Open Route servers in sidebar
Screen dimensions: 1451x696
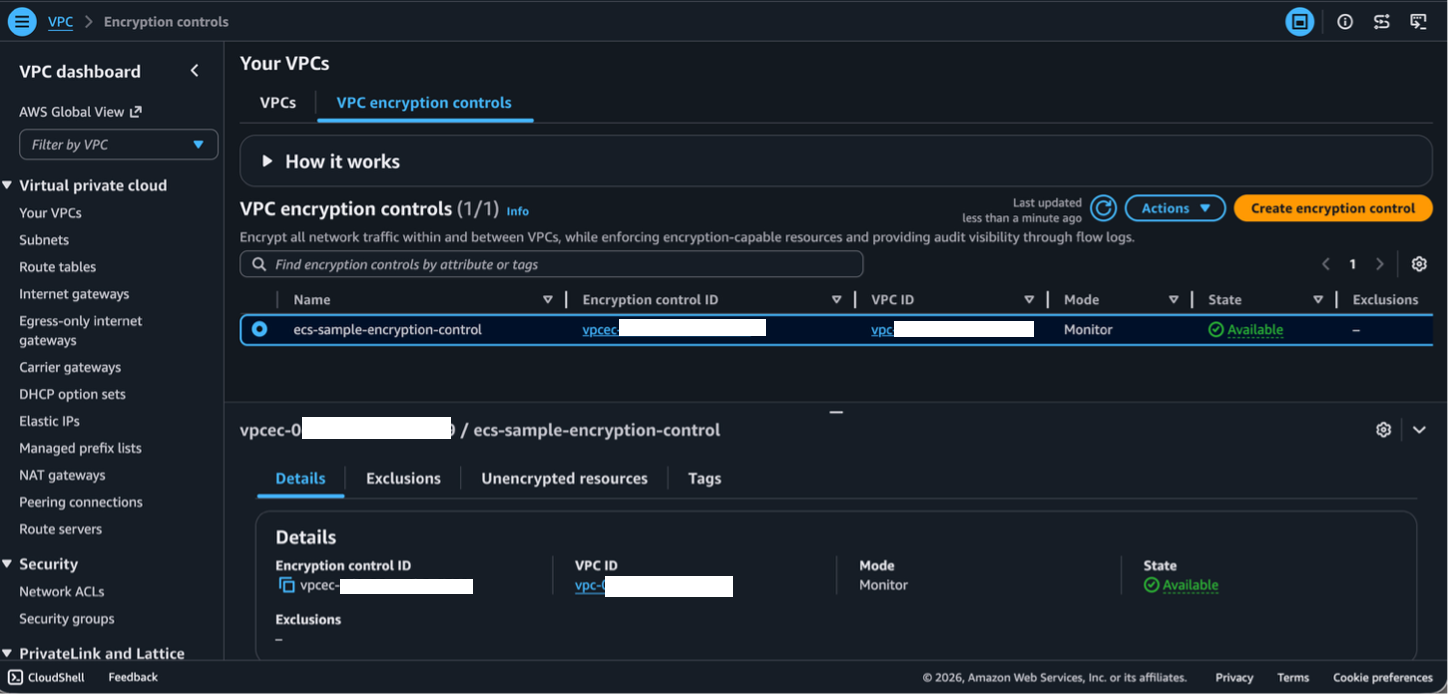click(x=60, y=529)
